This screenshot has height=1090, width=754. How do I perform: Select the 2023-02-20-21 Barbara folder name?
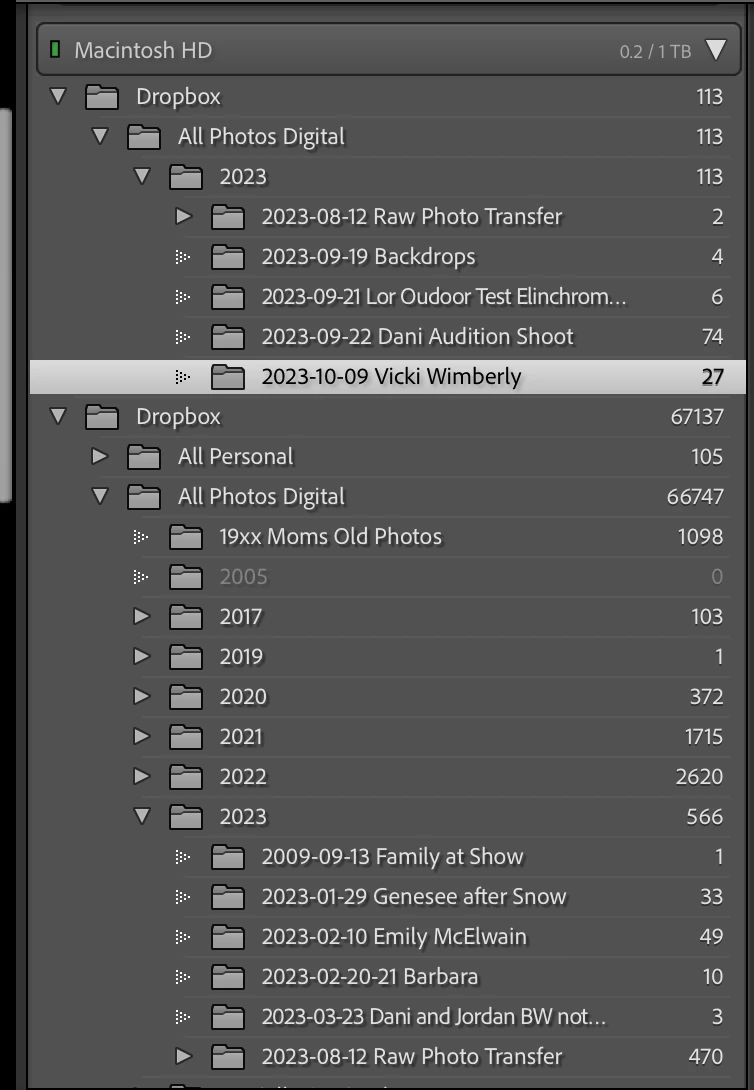[370, 977]
